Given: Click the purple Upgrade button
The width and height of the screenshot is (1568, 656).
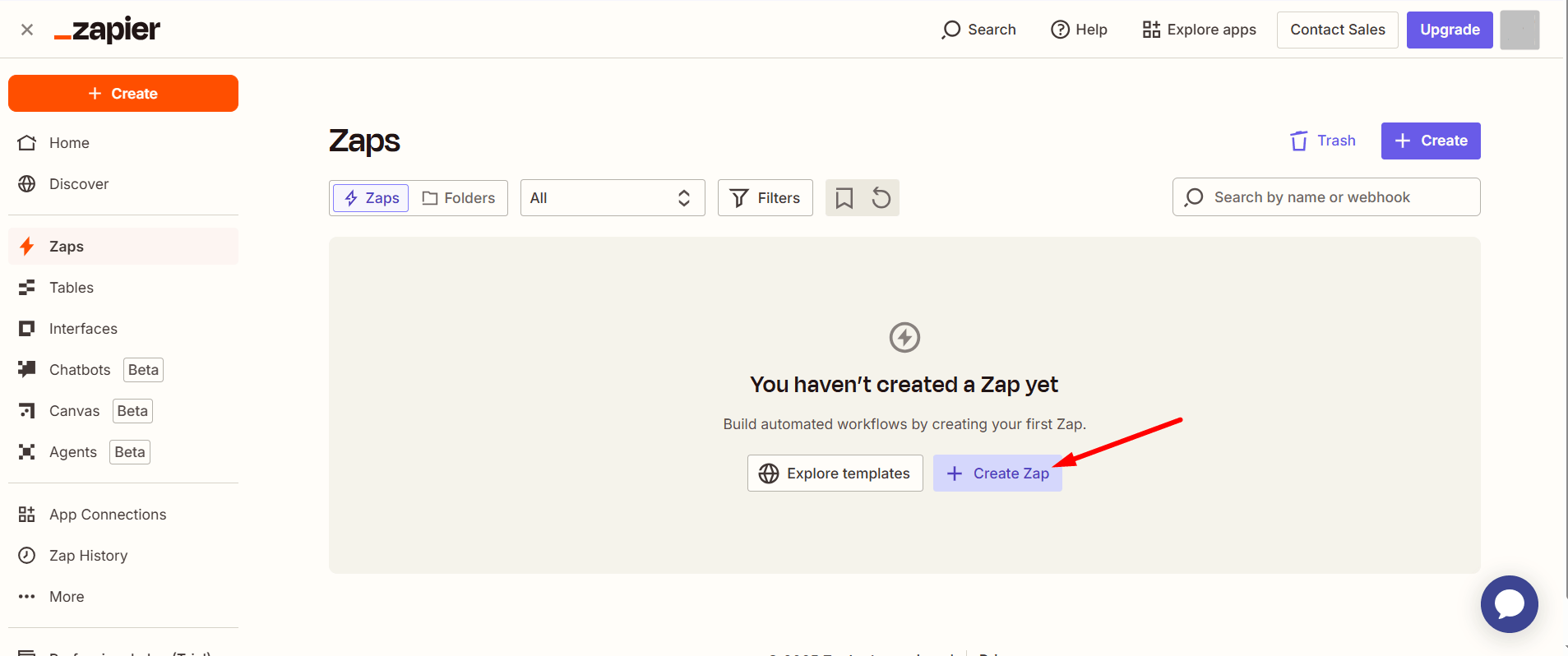Looking at the screenshot, I should pyautogui.click(x=1450, y=30).
